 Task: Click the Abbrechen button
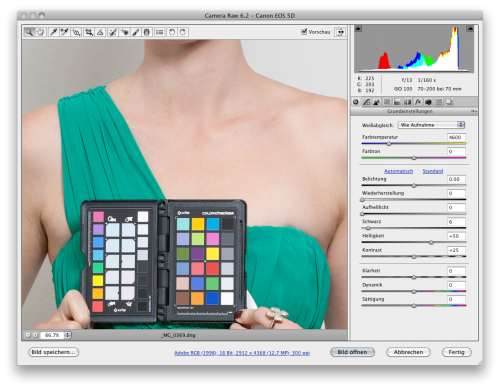(408, 352)
